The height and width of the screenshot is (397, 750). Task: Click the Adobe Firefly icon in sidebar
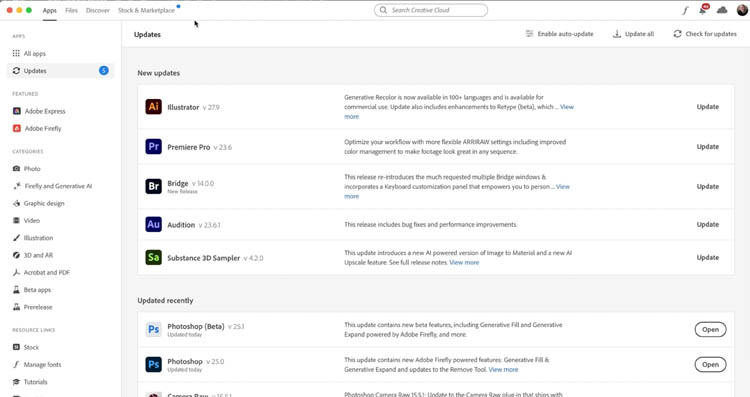17,128
